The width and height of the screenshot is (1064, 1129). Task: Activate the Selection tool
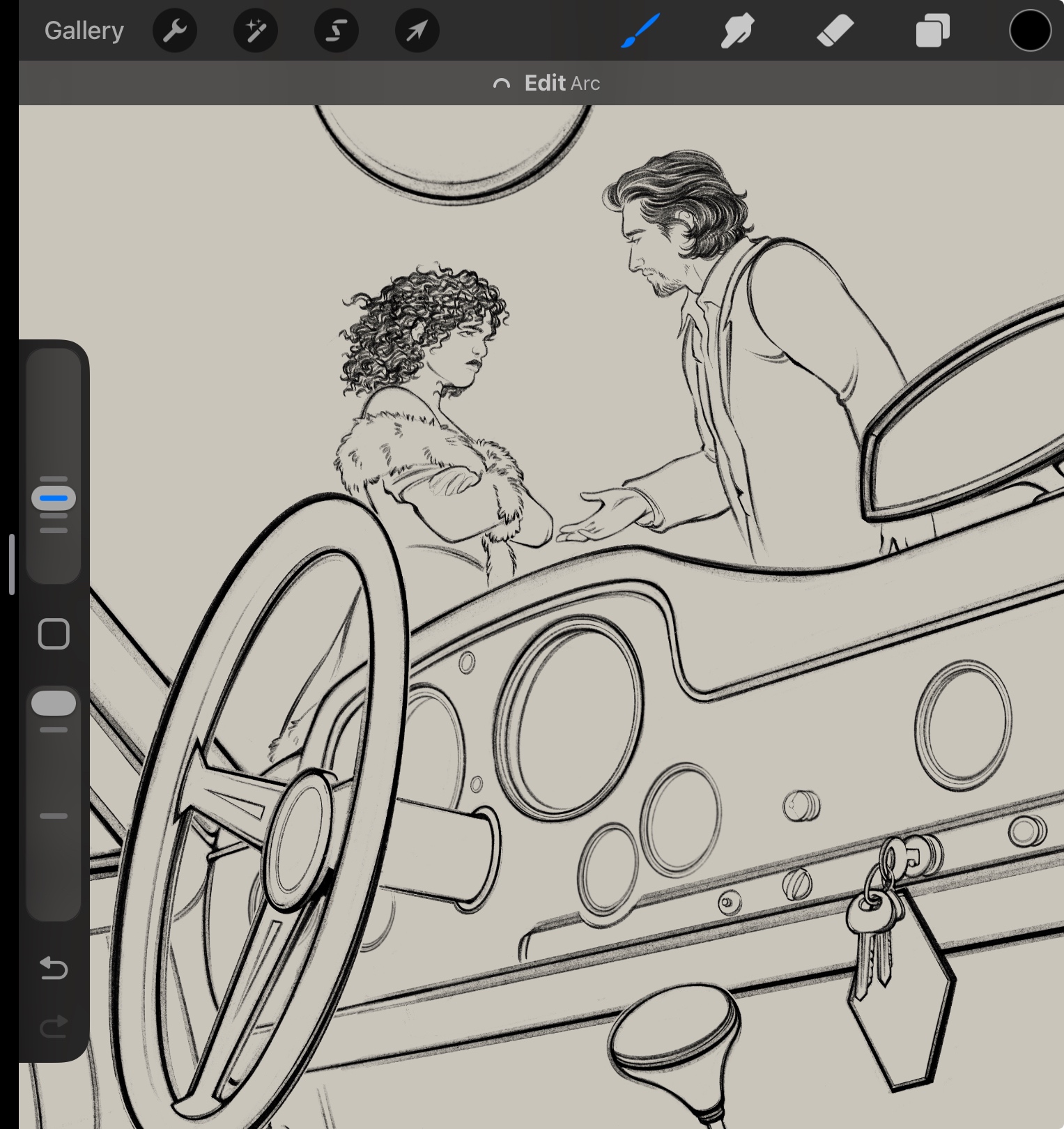(x=336, y=31)
